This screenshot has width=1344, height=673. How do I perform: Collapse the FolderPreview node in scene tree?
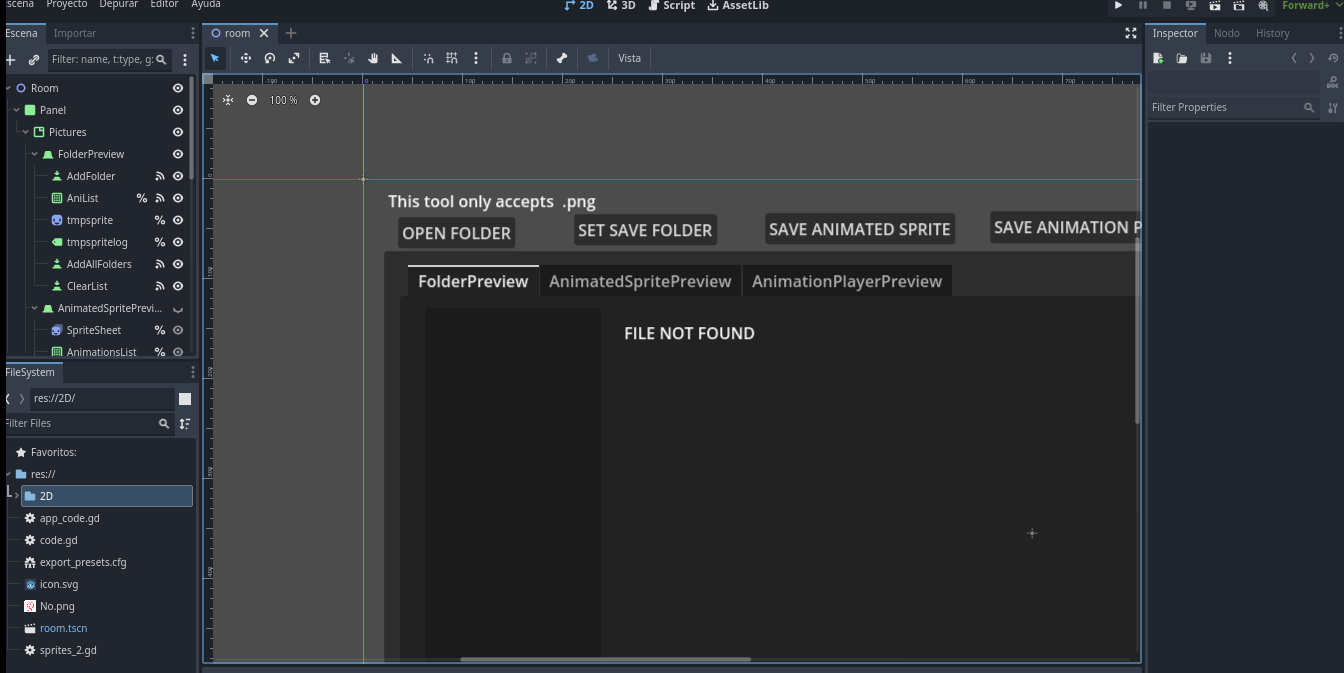point(35,154)
